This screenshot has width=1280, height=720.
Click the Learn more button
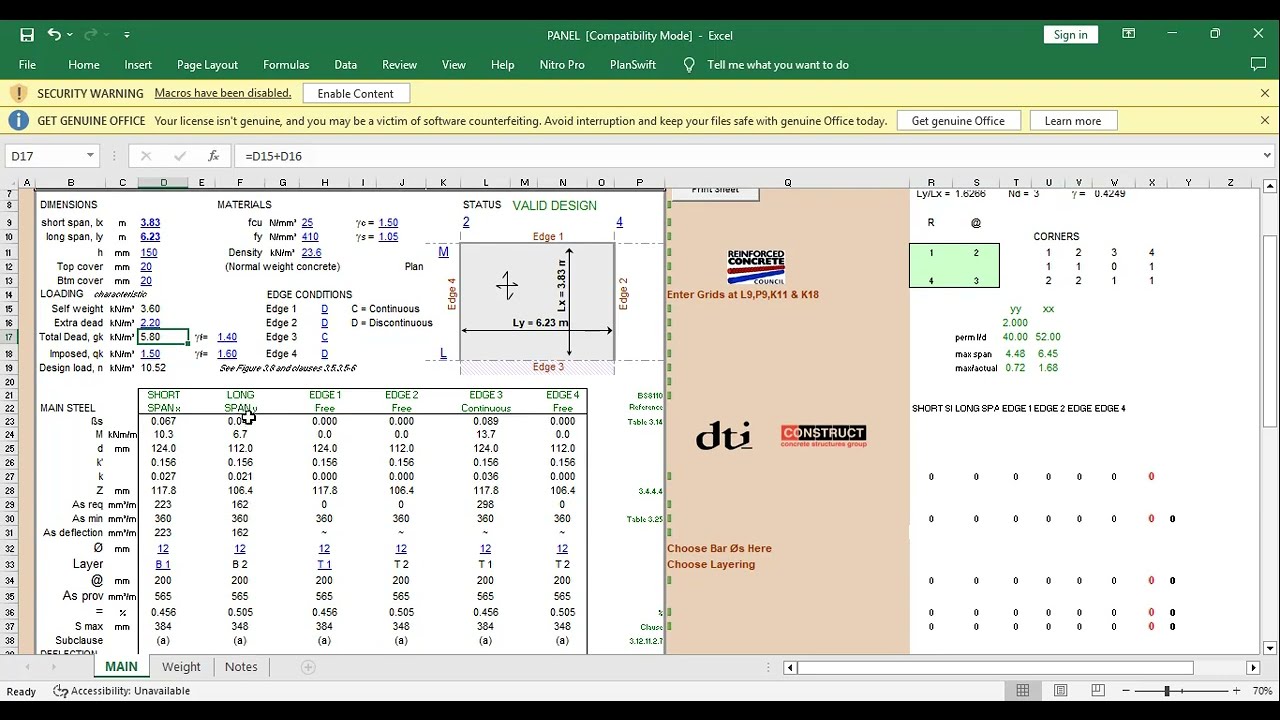pyautogui.click(x=1073, y=121)
